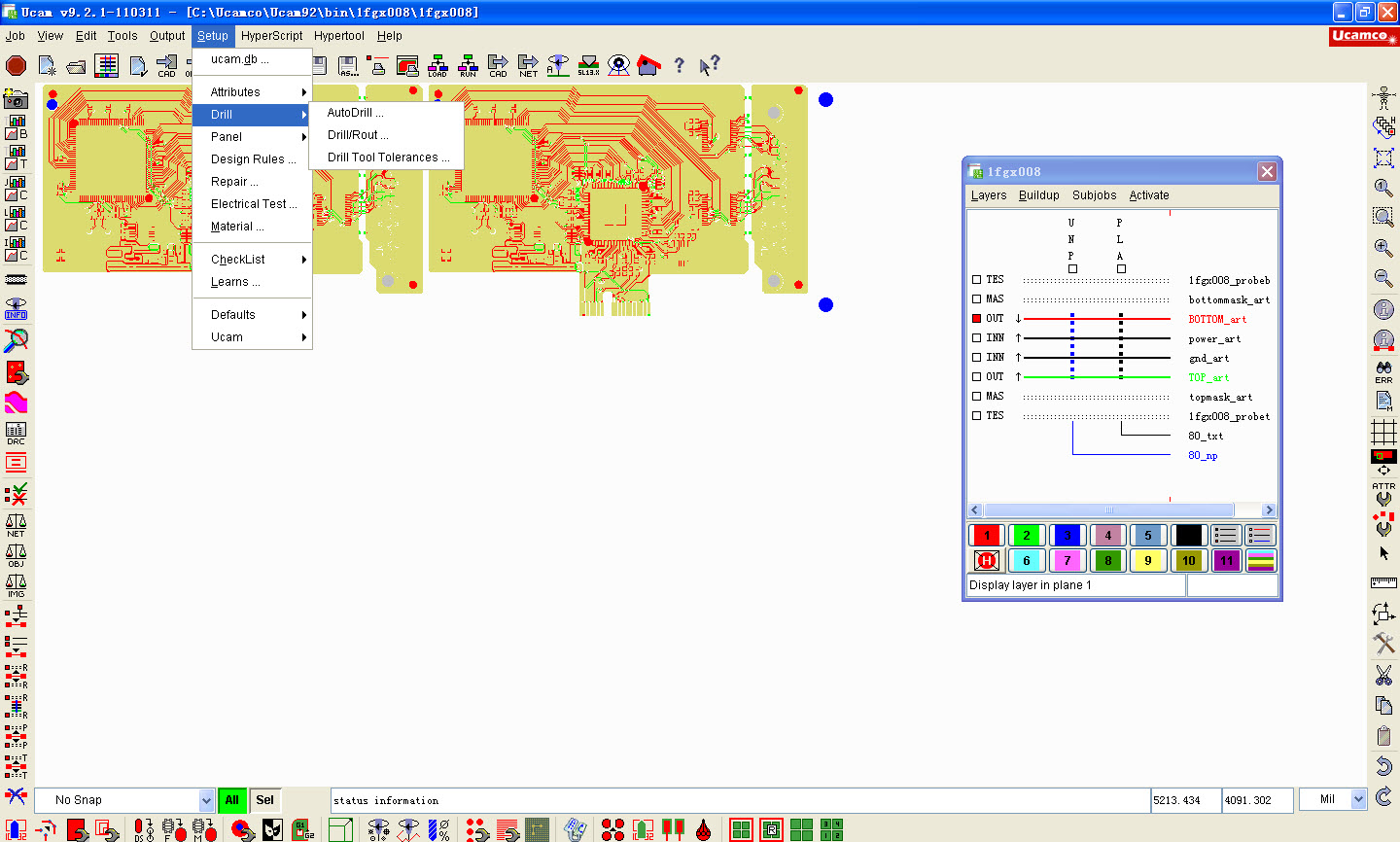
Task: Click the 80_np drill layer name
Action: 1203,455
